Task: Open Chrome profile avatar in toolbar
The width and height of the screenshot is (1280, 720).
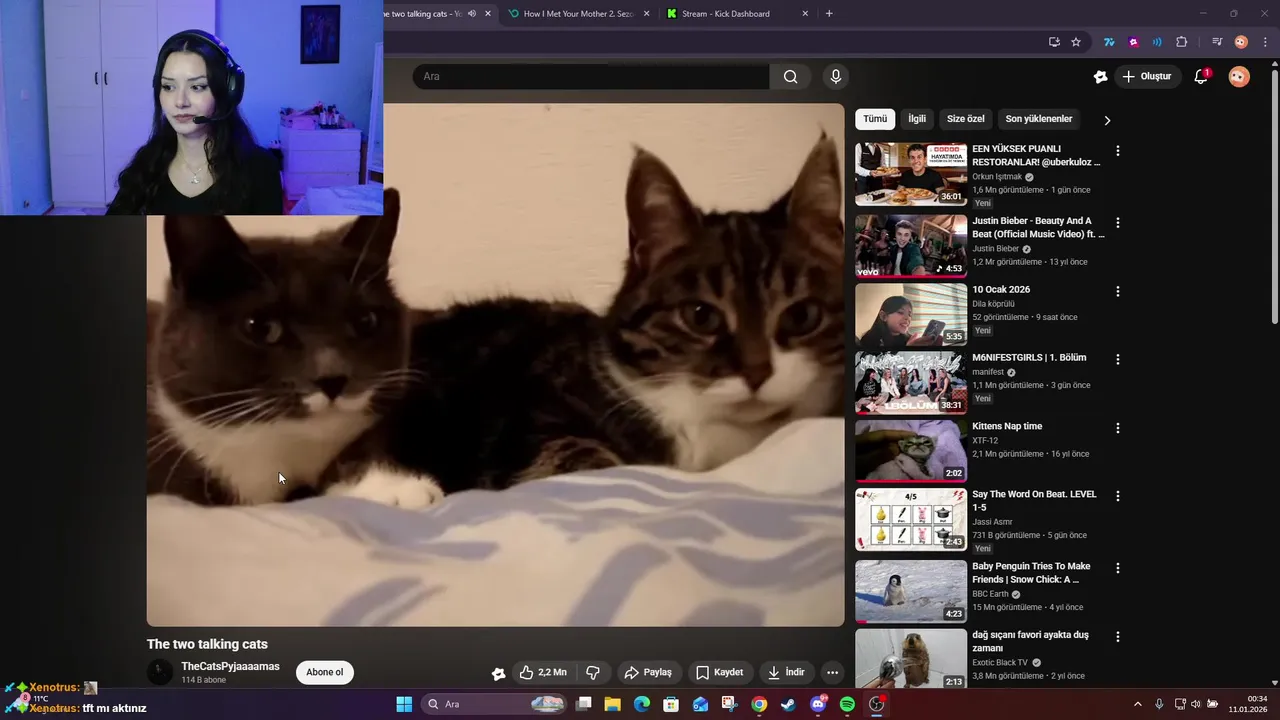Action: pyautogui.click(x=1241, y=42)
